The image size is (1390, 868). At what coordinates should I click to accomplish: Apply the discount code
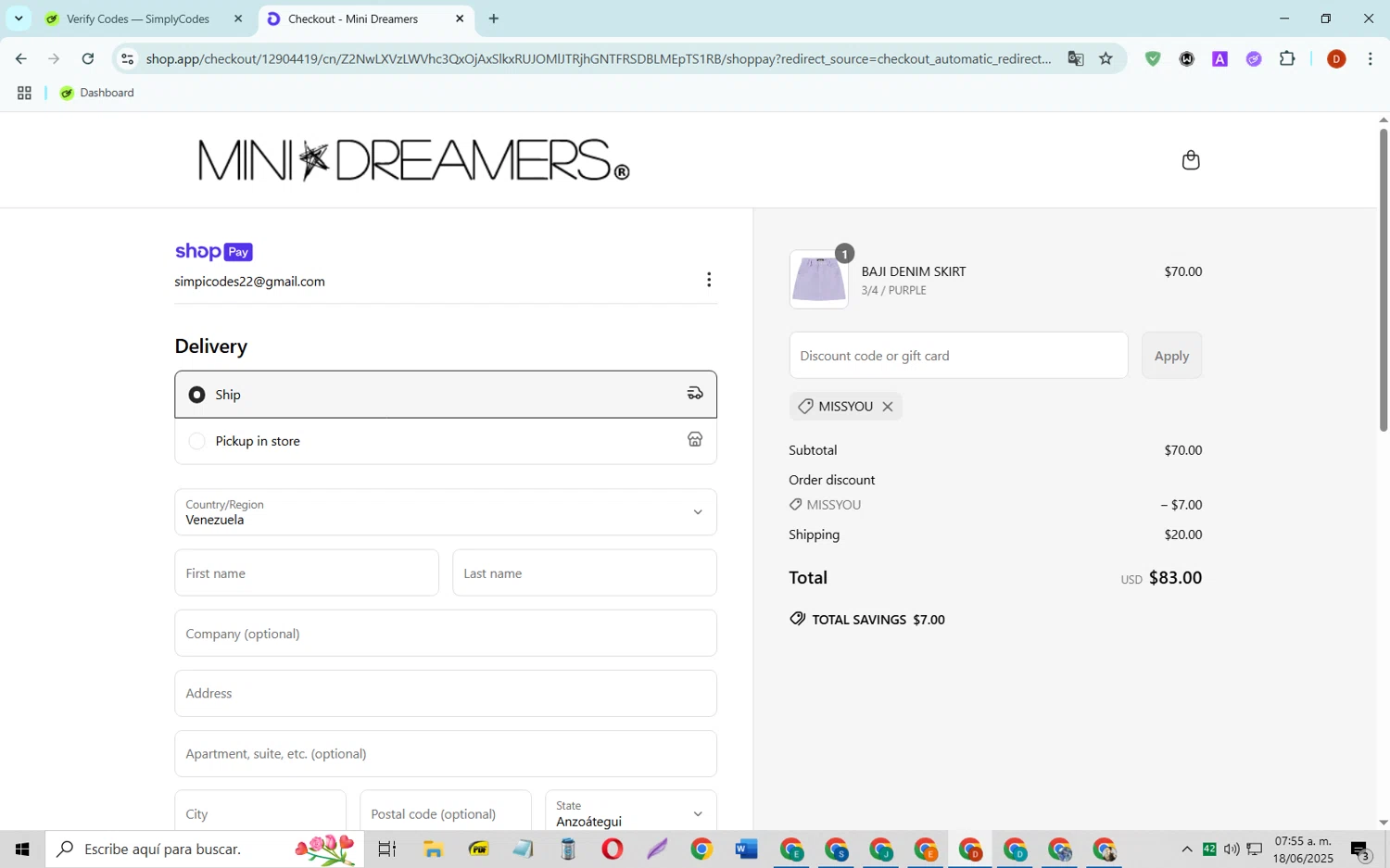point(1171,356)
